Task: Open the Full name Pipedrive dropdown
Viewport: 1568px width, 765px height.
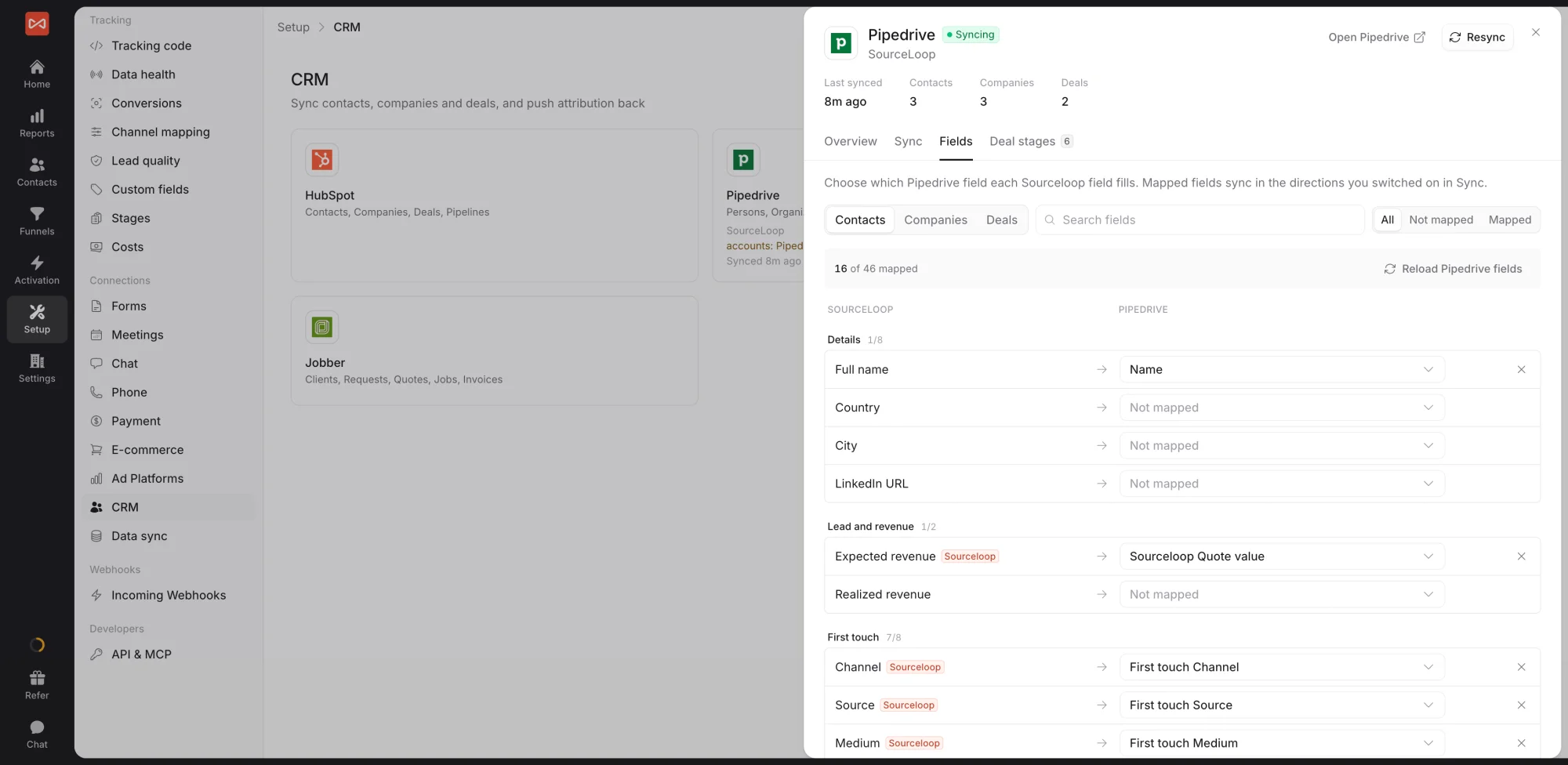Action: pos(1282,369)
